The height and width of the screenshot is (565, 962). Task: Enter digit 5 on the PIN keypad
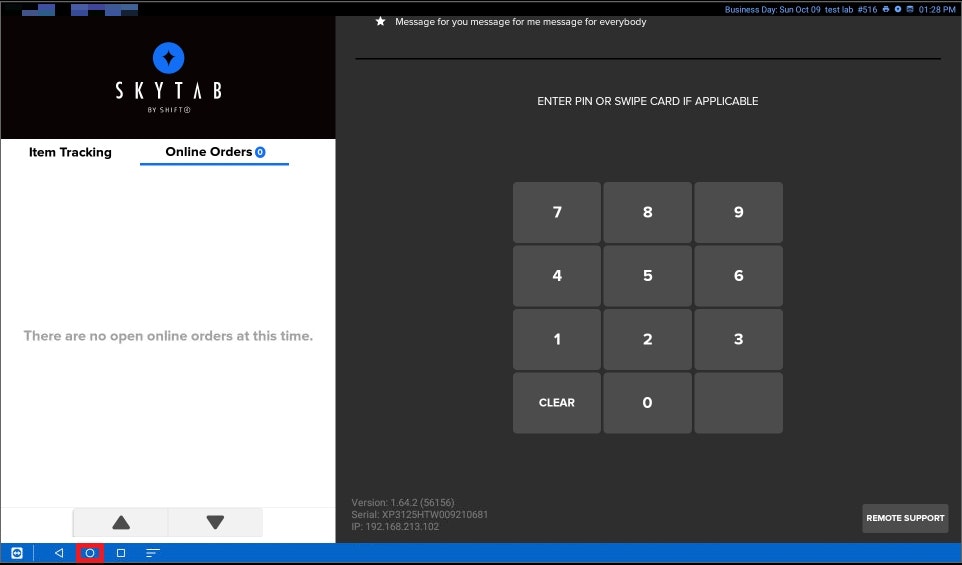tap(647, 276)
